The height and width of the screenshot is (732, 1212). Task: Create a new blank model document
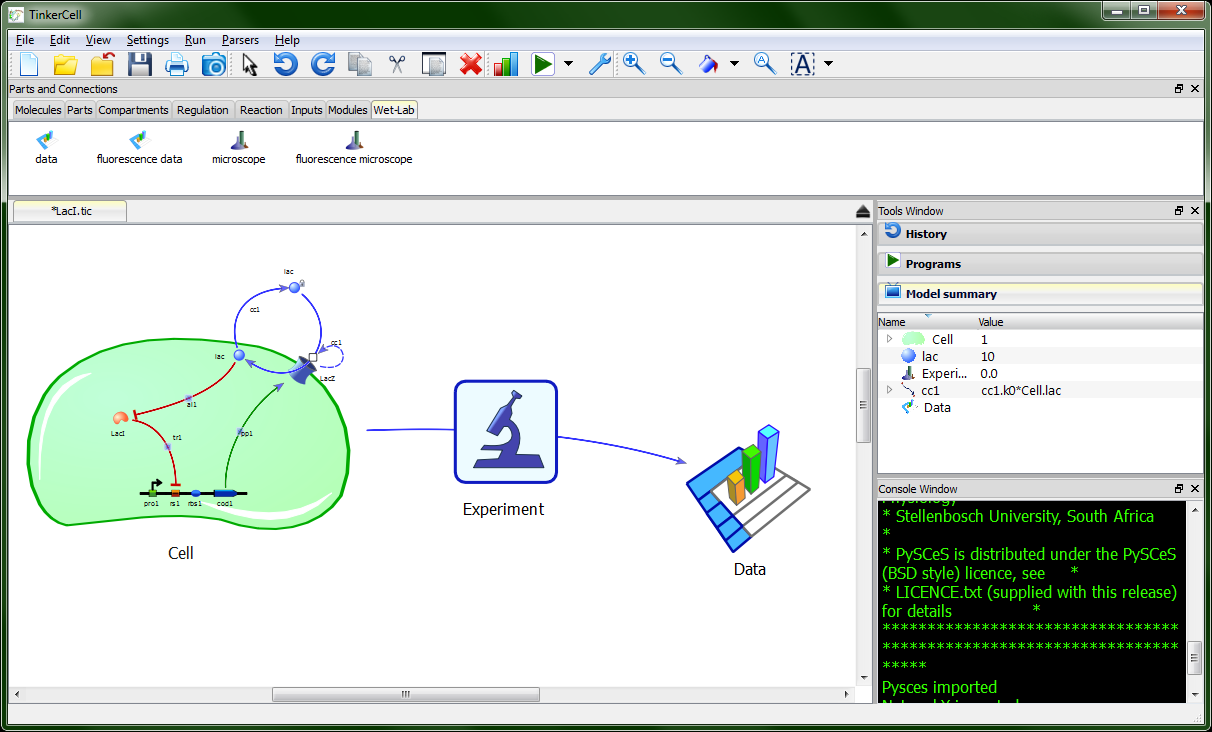coord(29,64)
